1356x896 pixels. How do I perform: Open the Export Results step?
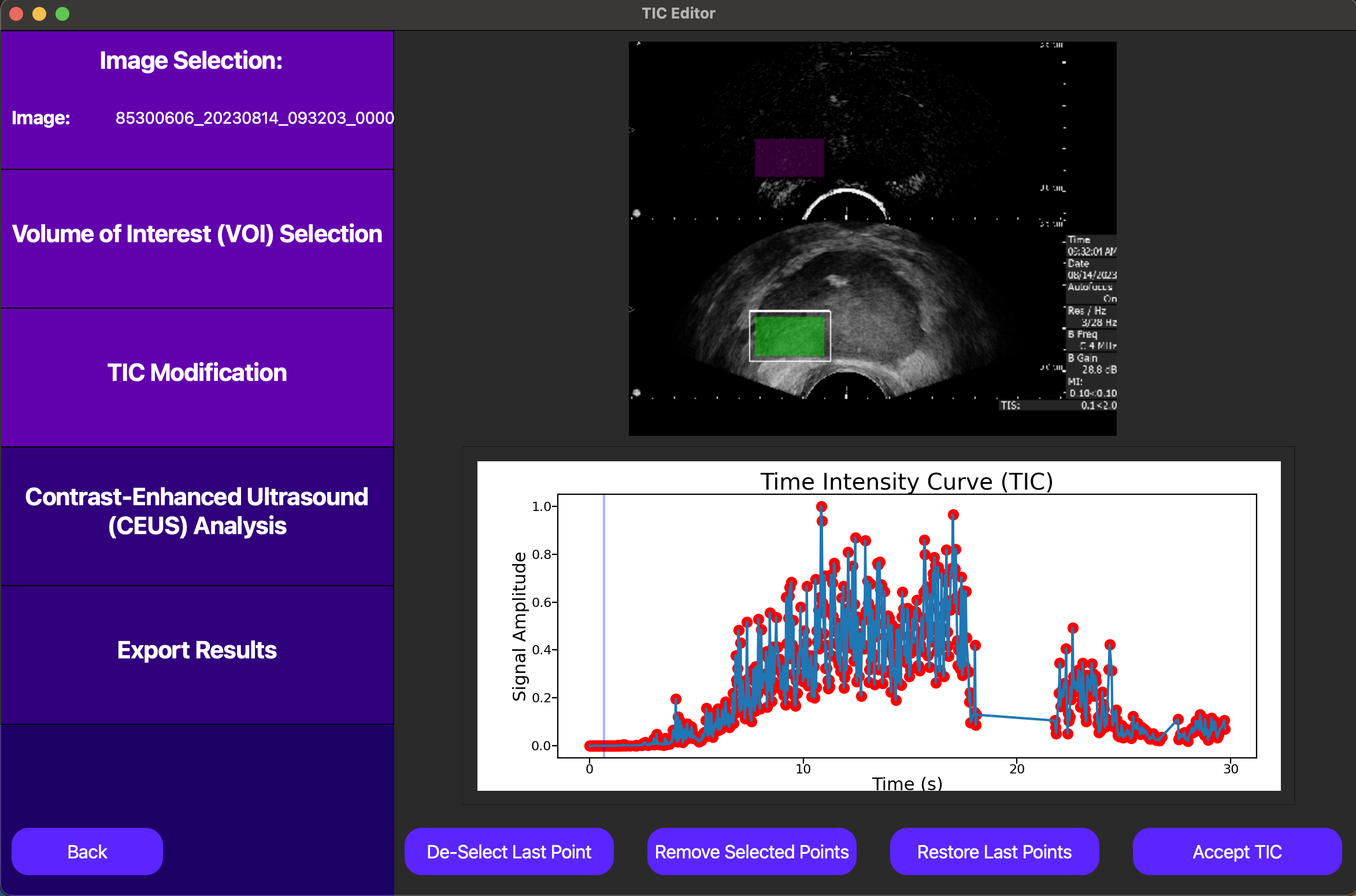coord(197,654)
